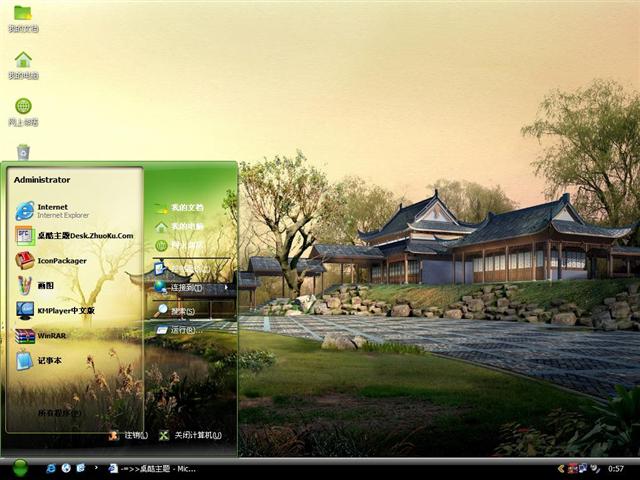
Task: Expand hidden system tray icons arrow
Action: pos(561,469)
